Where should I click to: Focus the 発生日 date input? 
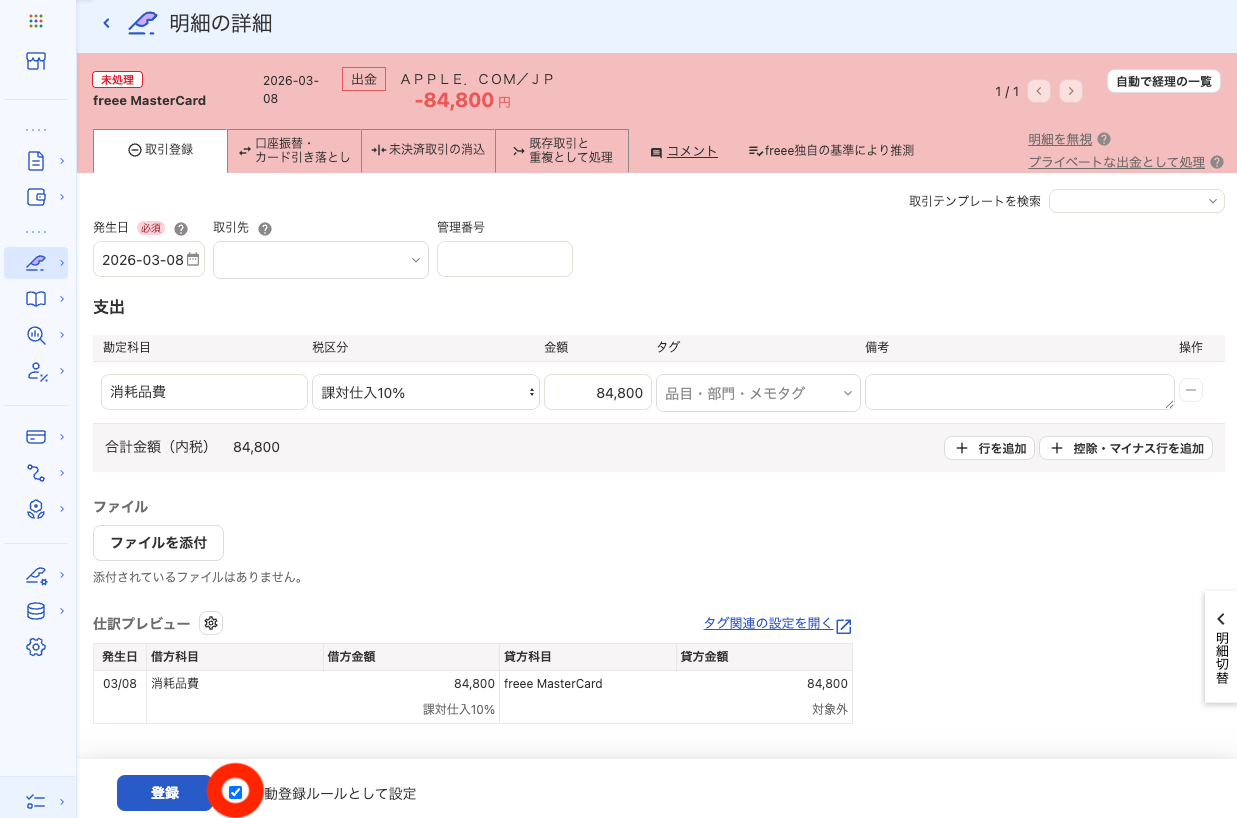[149, 260]
